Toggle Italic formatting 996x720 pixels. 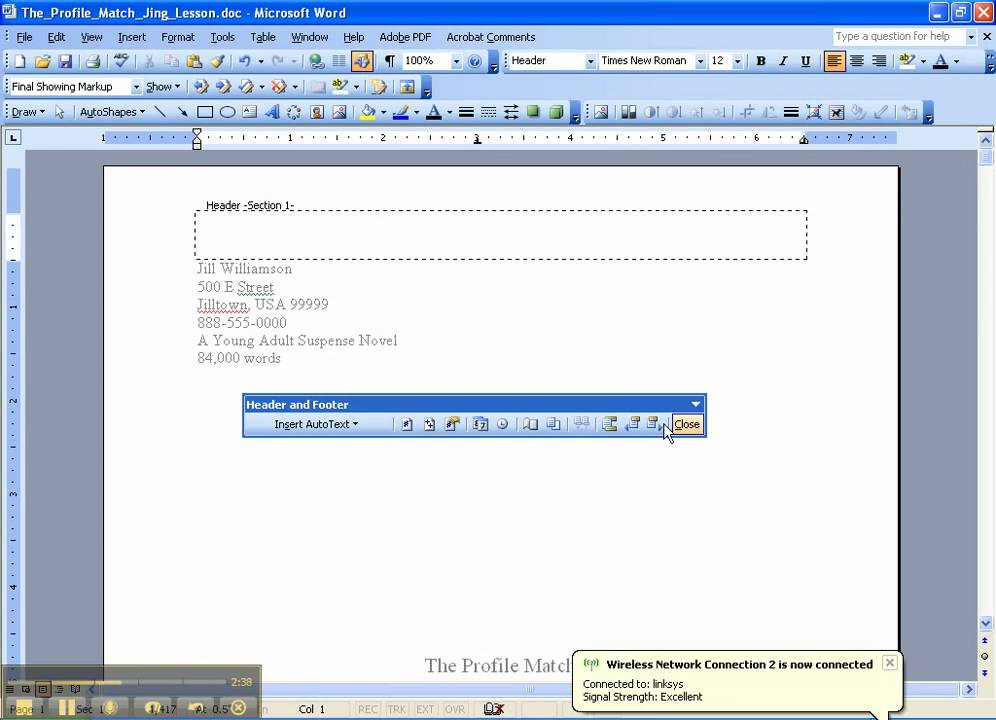pos(783,61)
